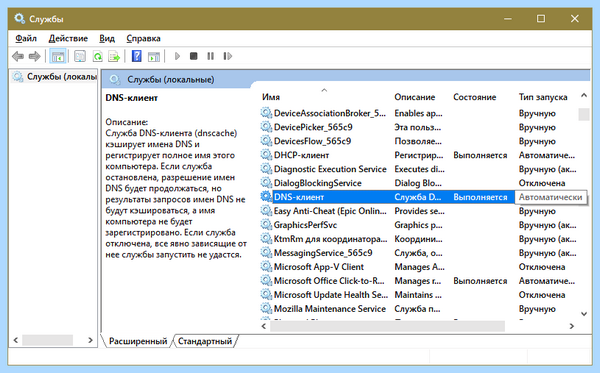
Task: Click the left pane scroll-left arrow
Action: click(16, 340)
